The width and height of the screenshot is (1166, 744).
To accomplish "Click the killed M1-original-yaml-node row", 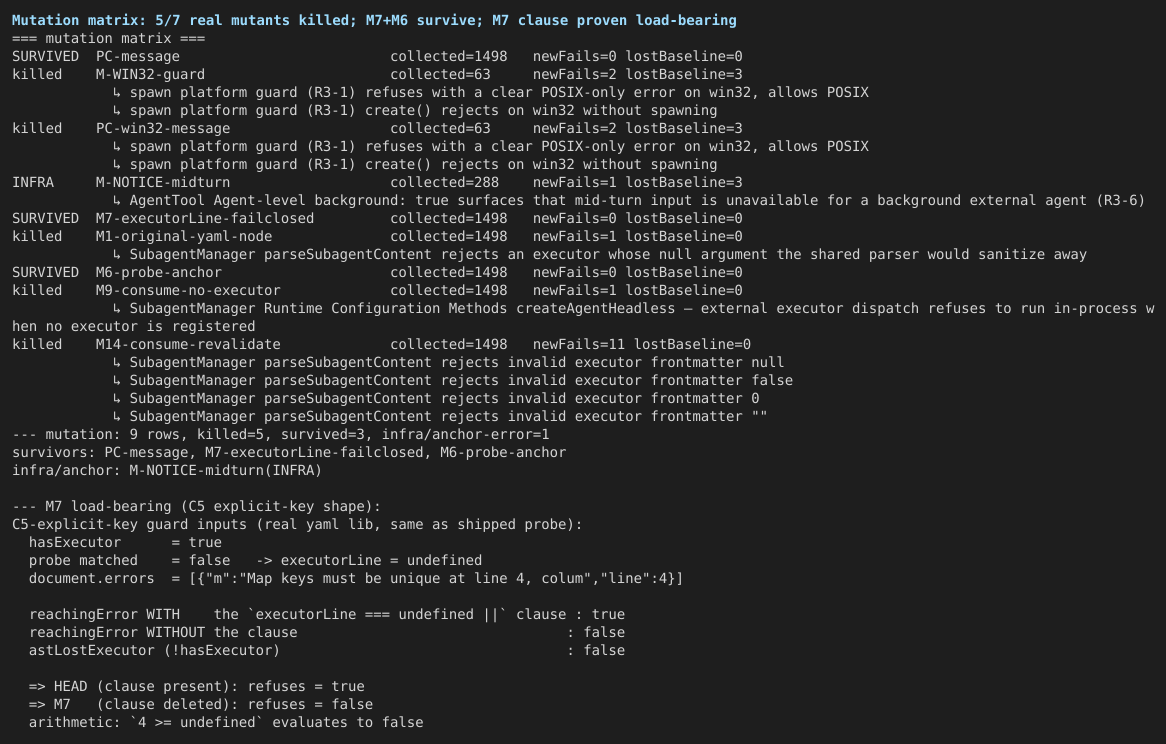I will (377, 236).
